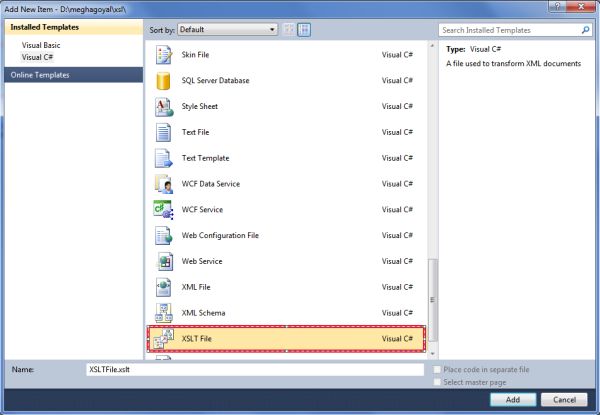Select the Web Service label

(x=202, y=261)
